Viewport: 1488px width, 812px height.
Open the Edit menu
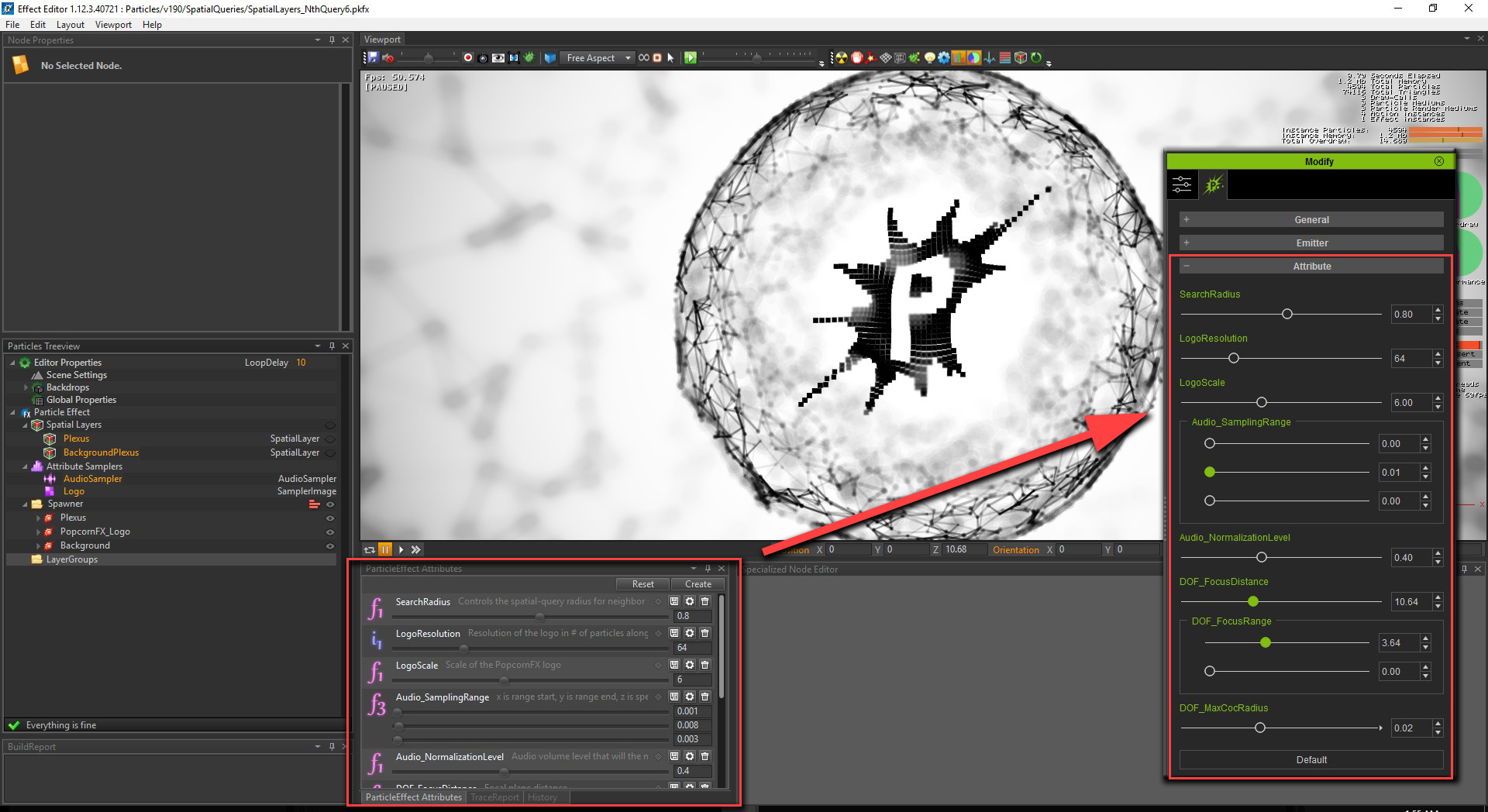38,25
